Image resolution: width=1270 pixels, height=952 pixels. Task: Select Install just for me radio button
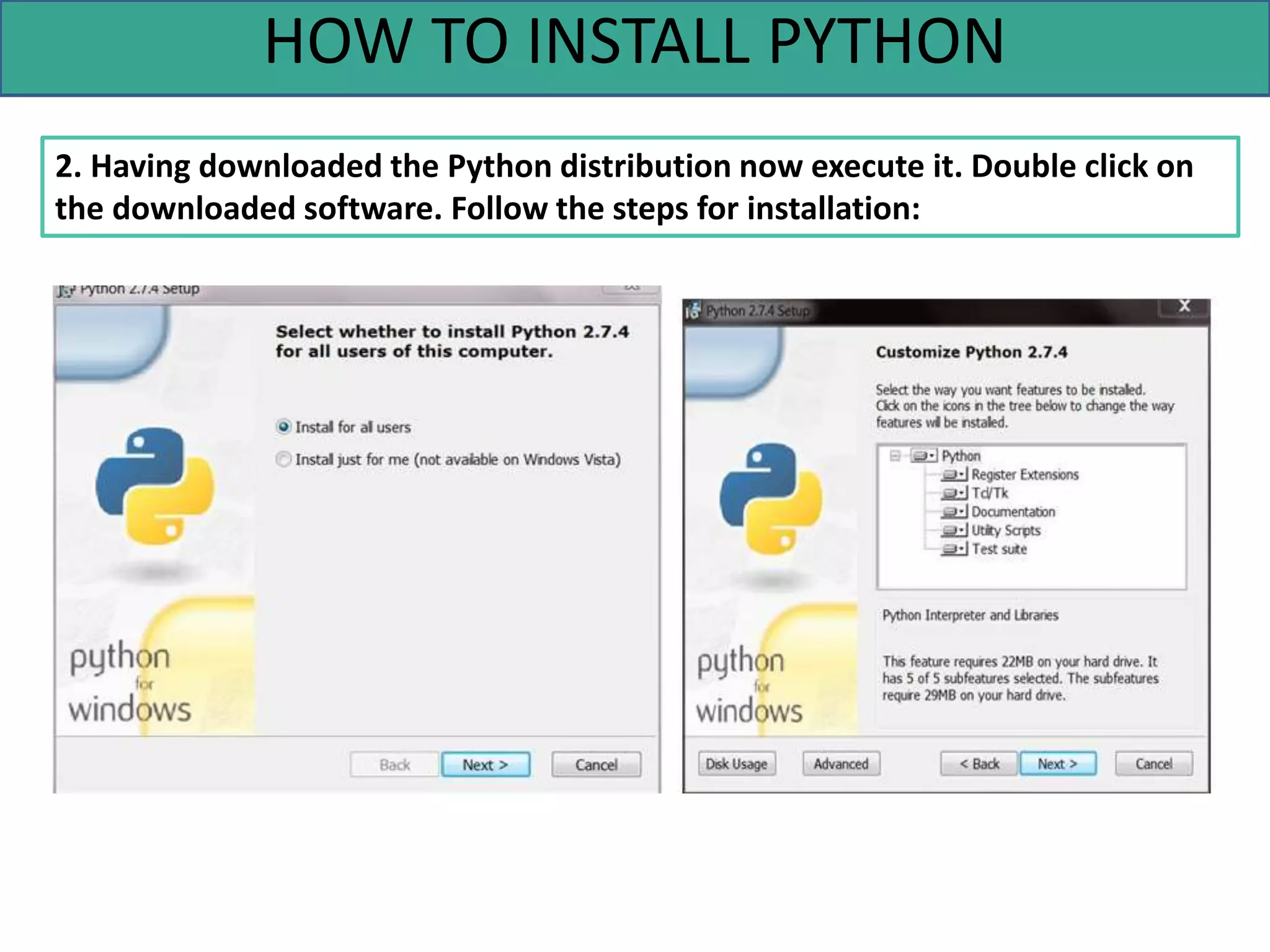283,459
